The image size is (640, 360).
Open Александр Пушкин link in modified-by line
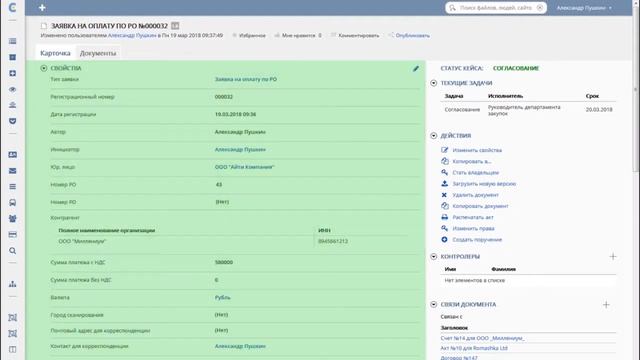pos(132,36)
